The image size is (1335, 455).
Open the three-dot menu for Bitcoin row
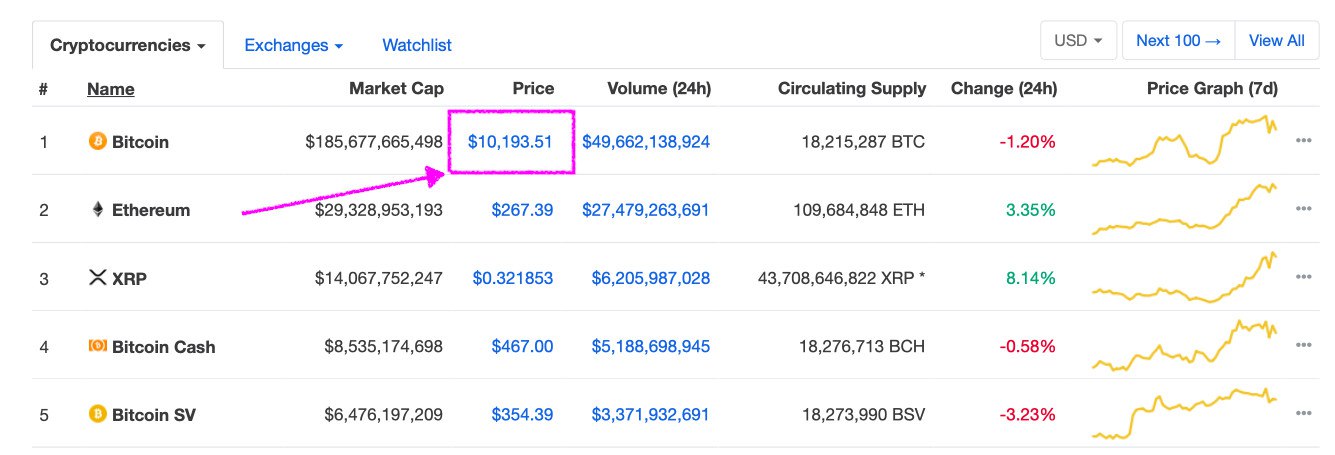point(1303,141)
